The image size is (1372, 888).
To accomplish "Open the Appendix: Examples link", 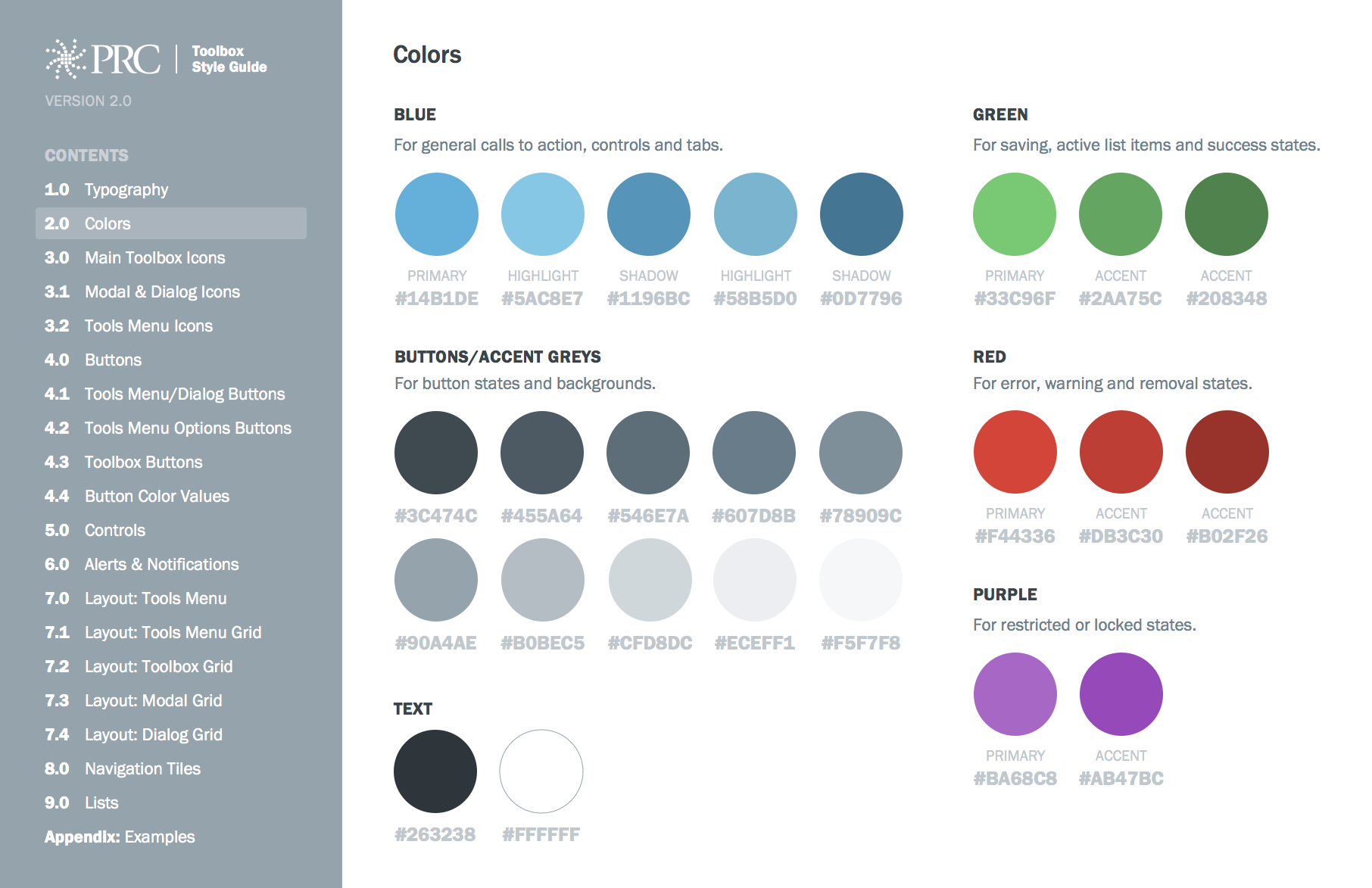I will (120, 837).
